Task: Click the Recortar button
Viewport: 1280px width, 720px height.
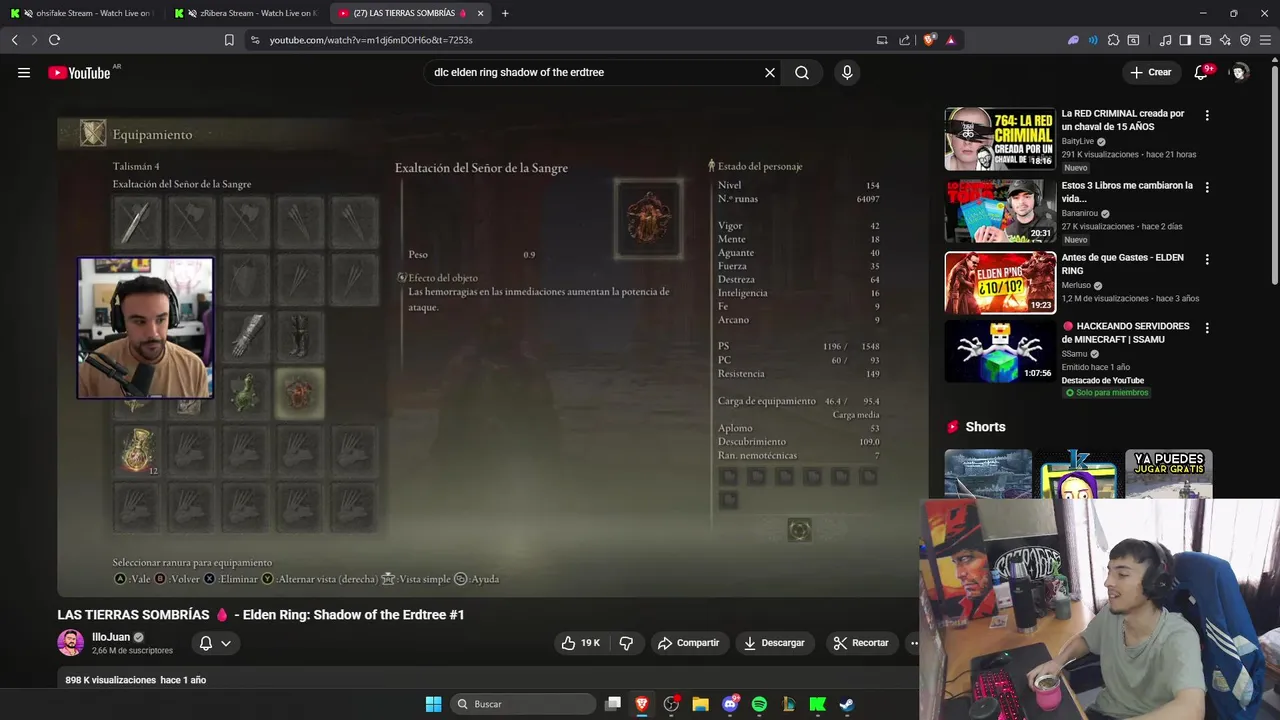Action: pyautogui.click(x=861, y=643)
